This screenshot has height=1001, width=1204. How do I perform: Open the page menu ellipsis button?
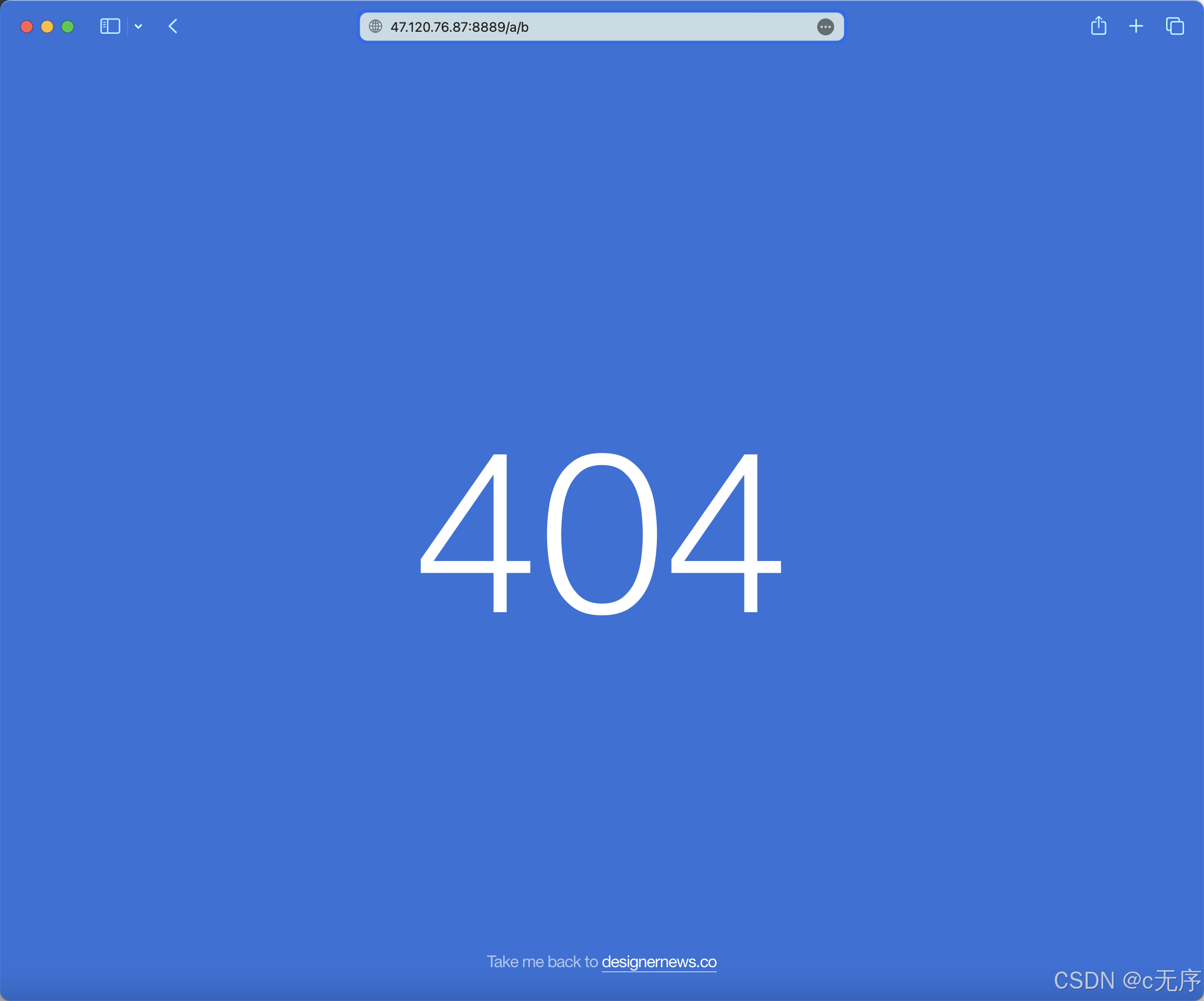click(825, 27)
